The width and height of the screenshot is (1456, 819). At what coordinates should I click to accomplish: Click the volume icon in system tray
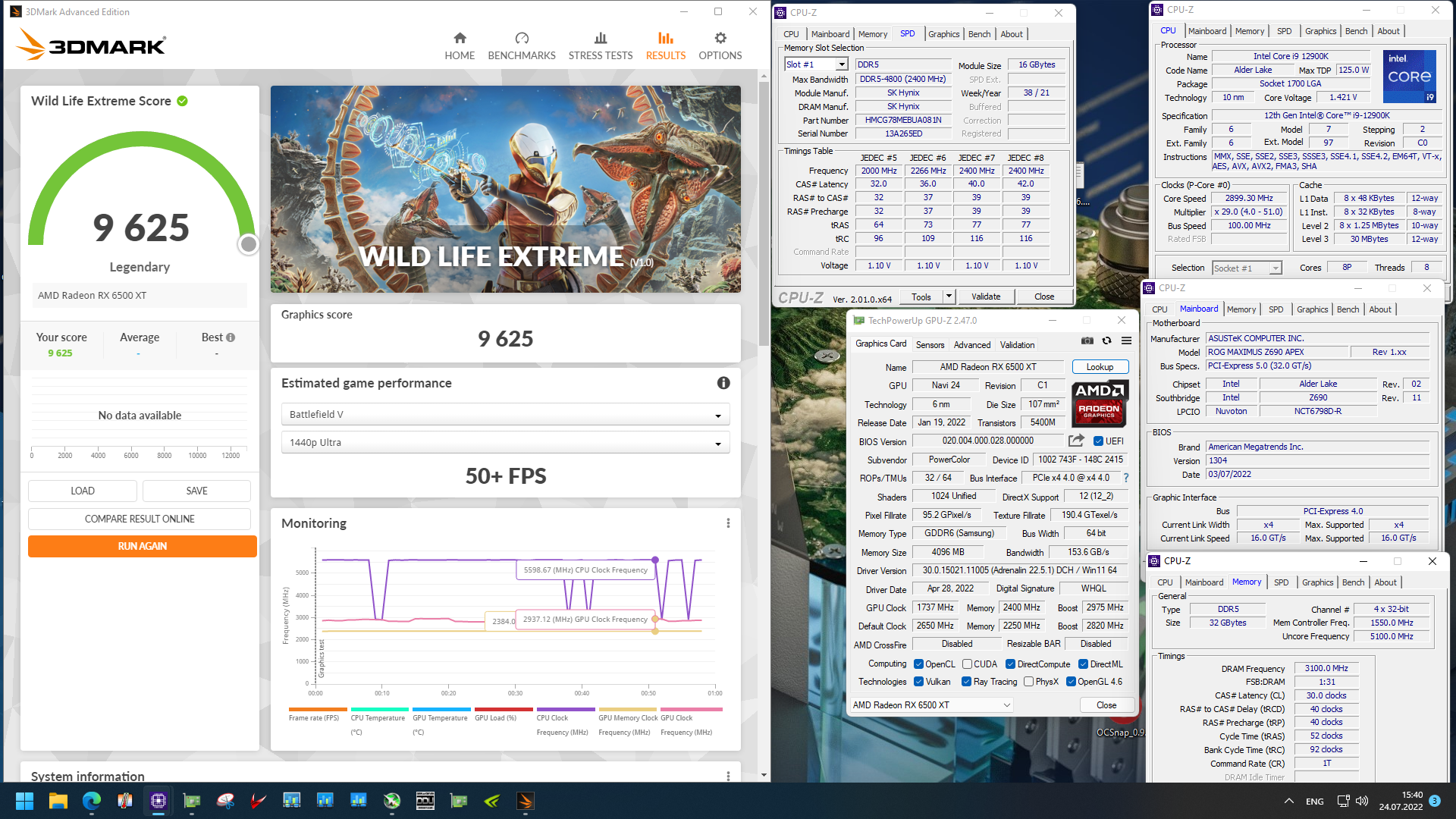click(1362, 801)
